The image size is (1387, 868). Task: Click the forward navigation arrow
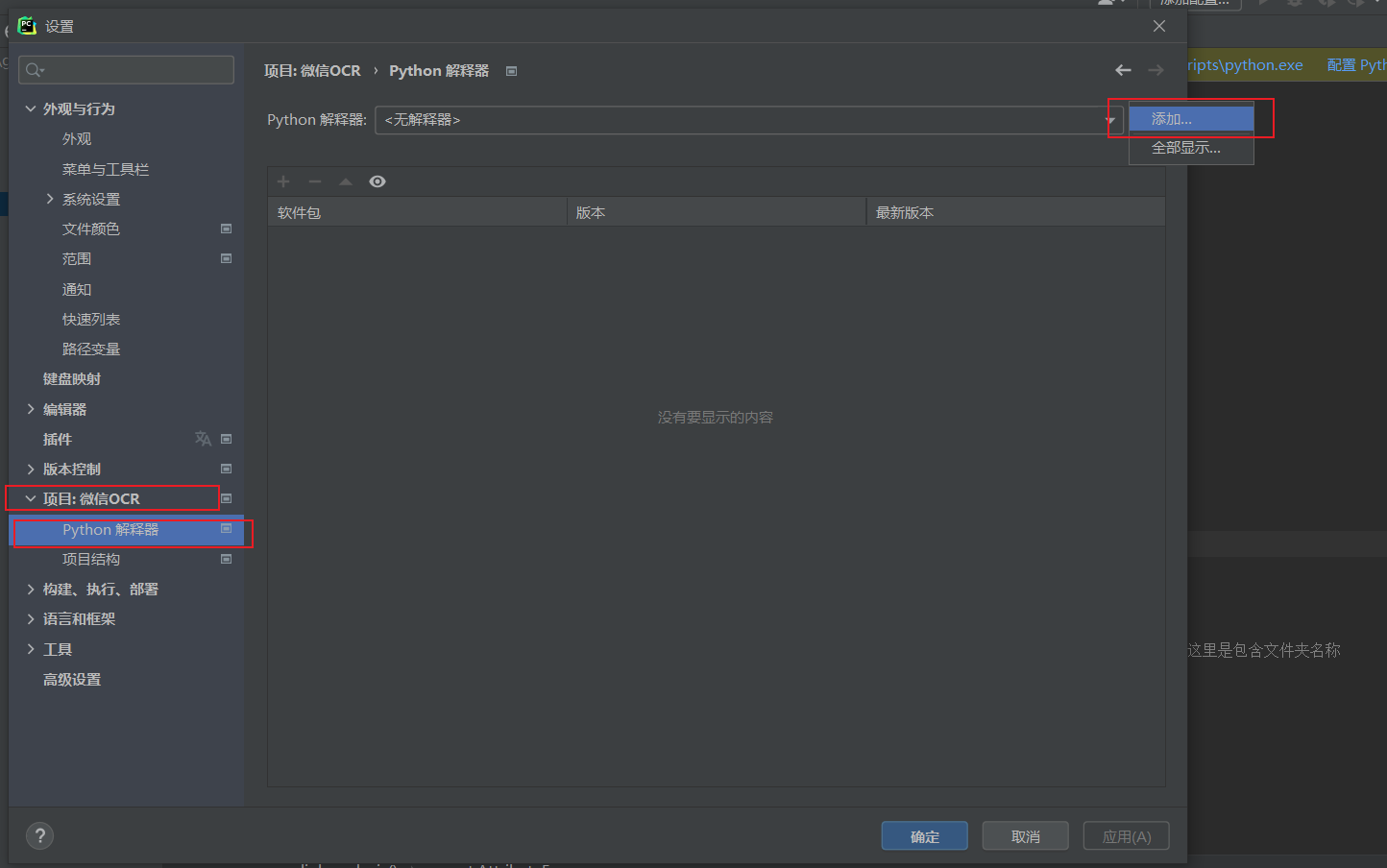coord(1156,70)
